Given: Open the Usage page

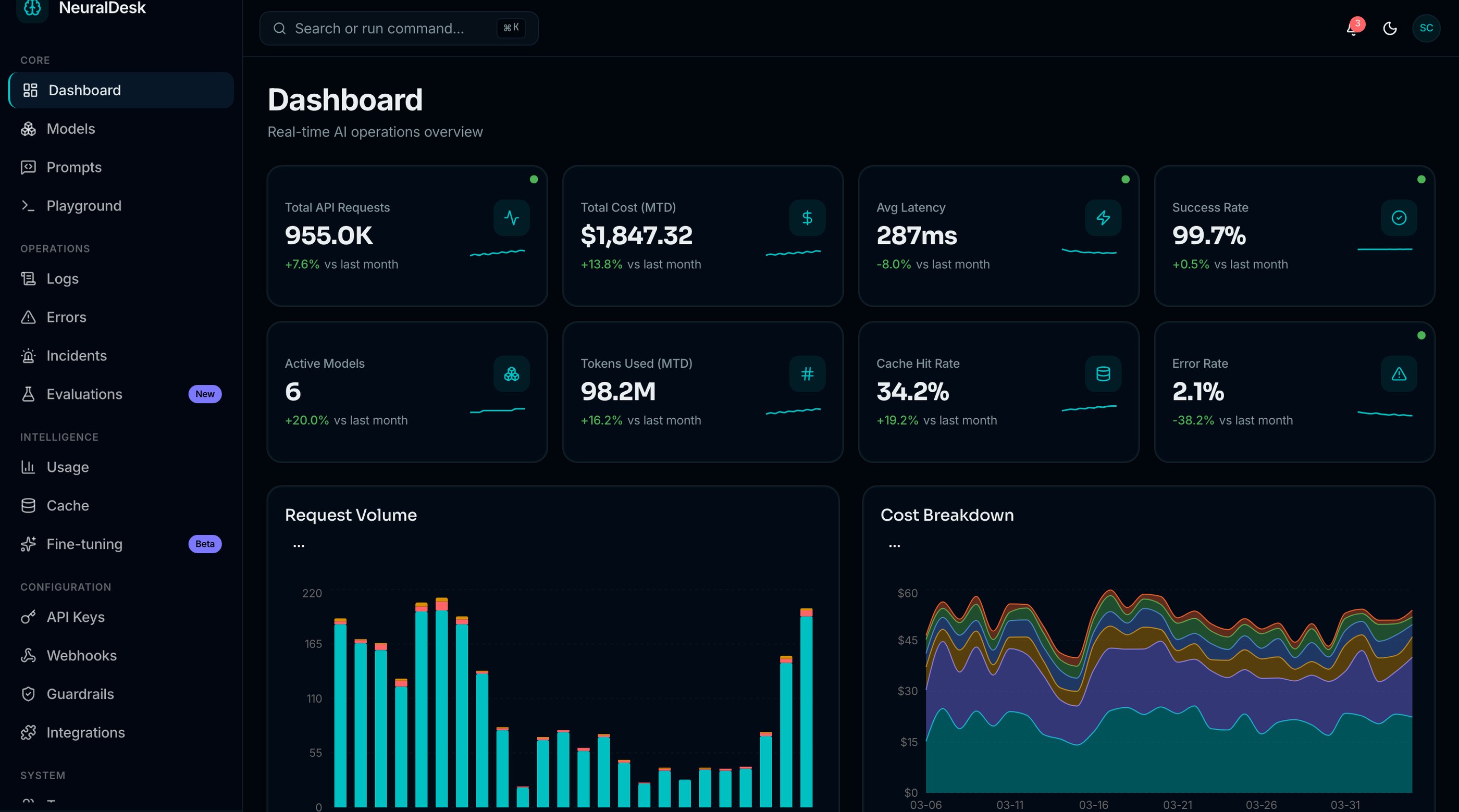Looking at the screenshot, I should pos(121,467).
